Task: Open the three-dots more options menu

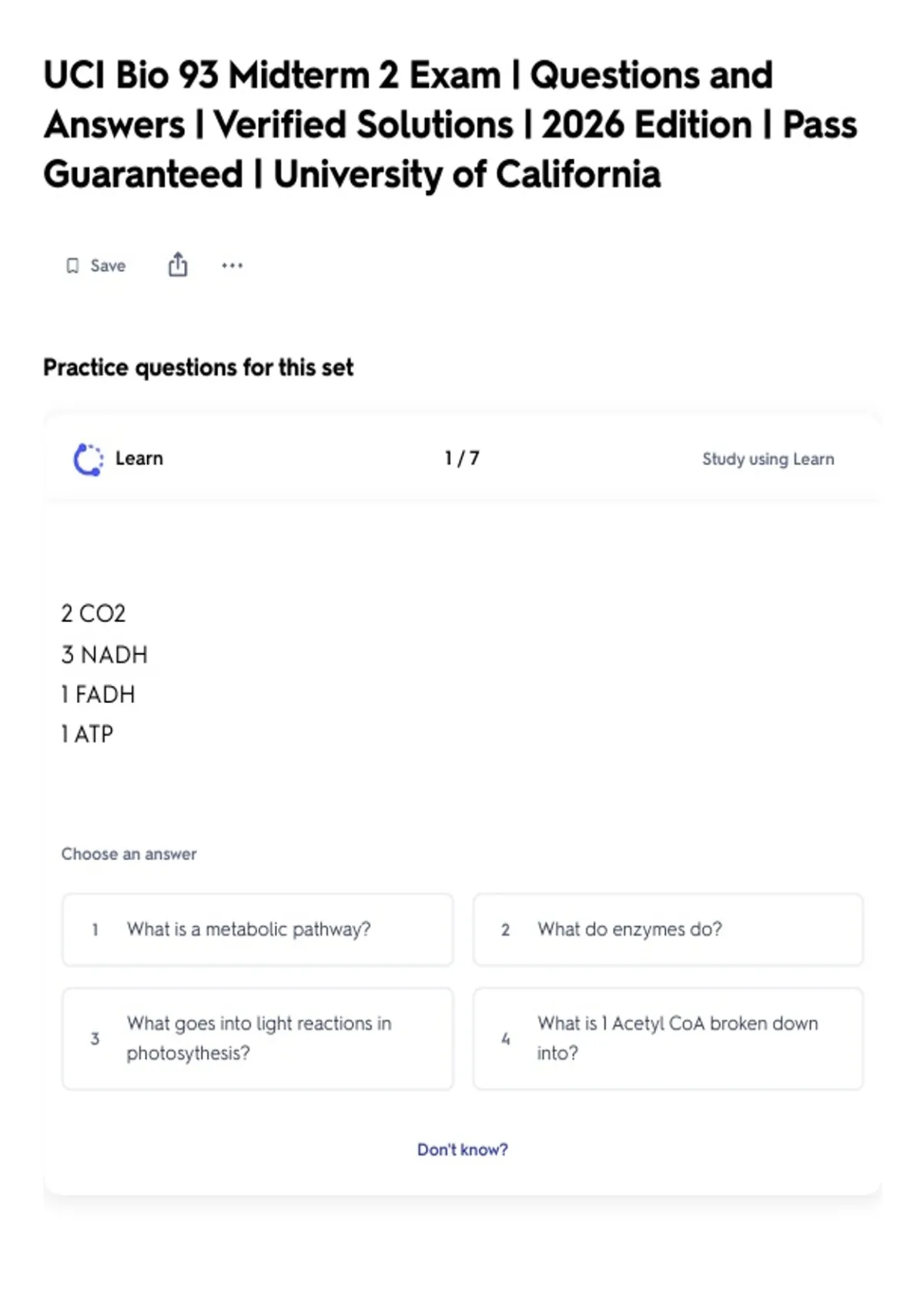Action: tap(232, 266)
